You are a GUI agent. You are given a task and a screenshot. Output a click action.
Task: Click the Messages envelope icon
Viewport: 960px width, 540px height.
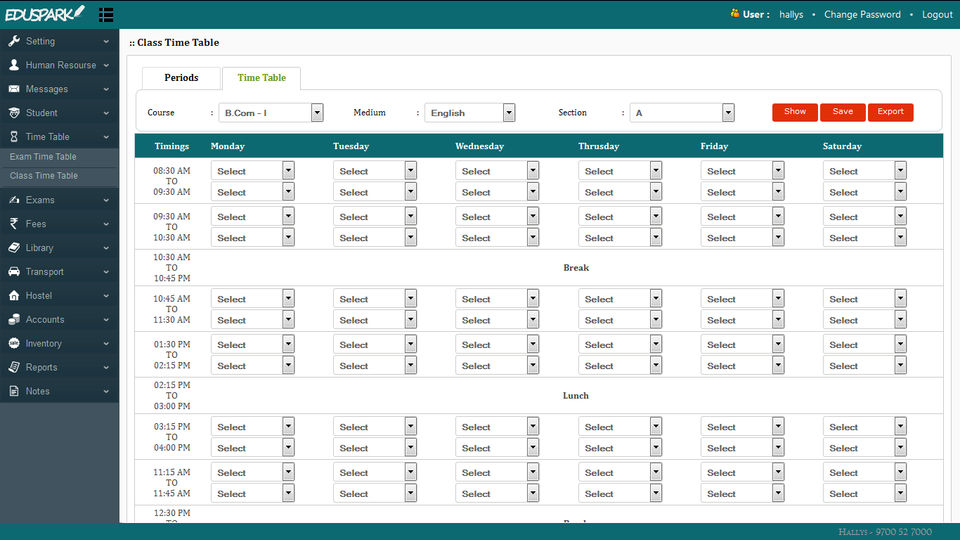(x=13, y=89)
